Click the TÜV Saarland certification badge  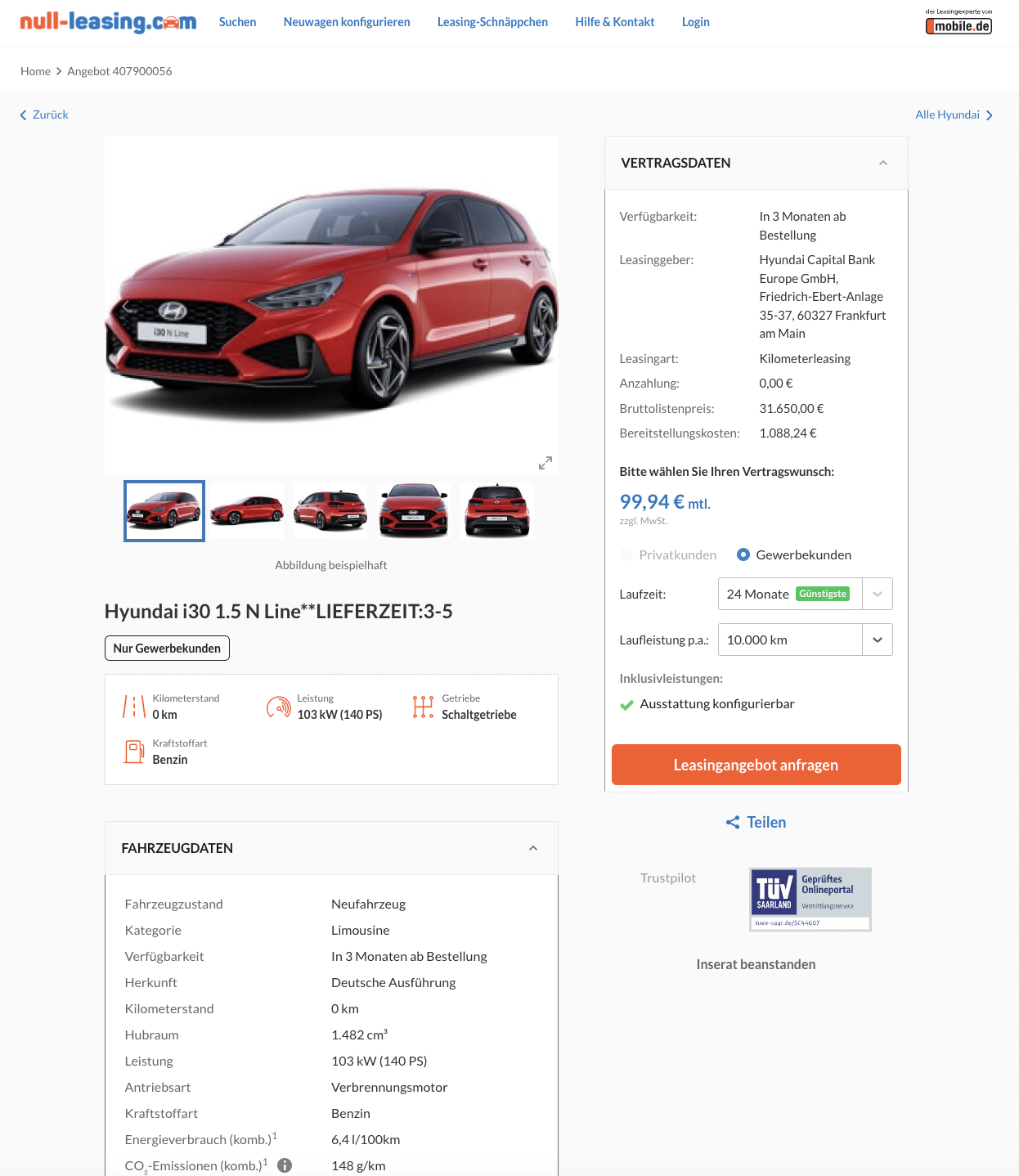click(x=810, y=900)
